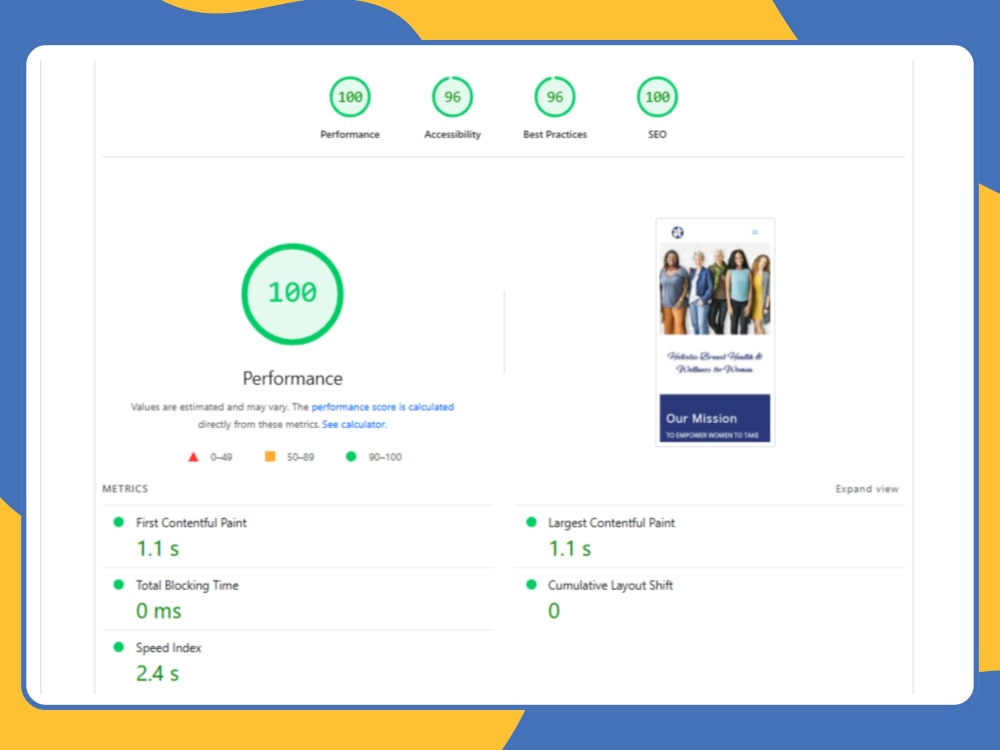The height and width of the screenshot is (750, 1000).
Task: Click Our Mission banner in preview thumbnail
Action: 714,418
